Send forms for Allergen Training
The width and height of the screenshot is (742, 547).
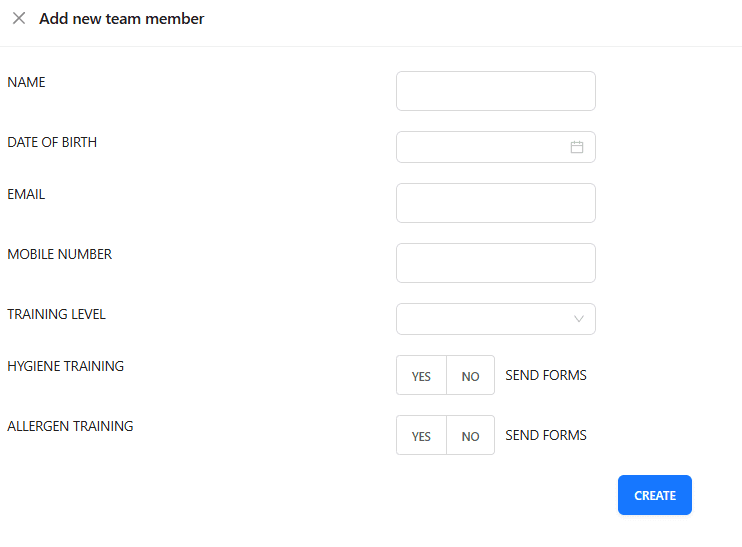[546, 435]
